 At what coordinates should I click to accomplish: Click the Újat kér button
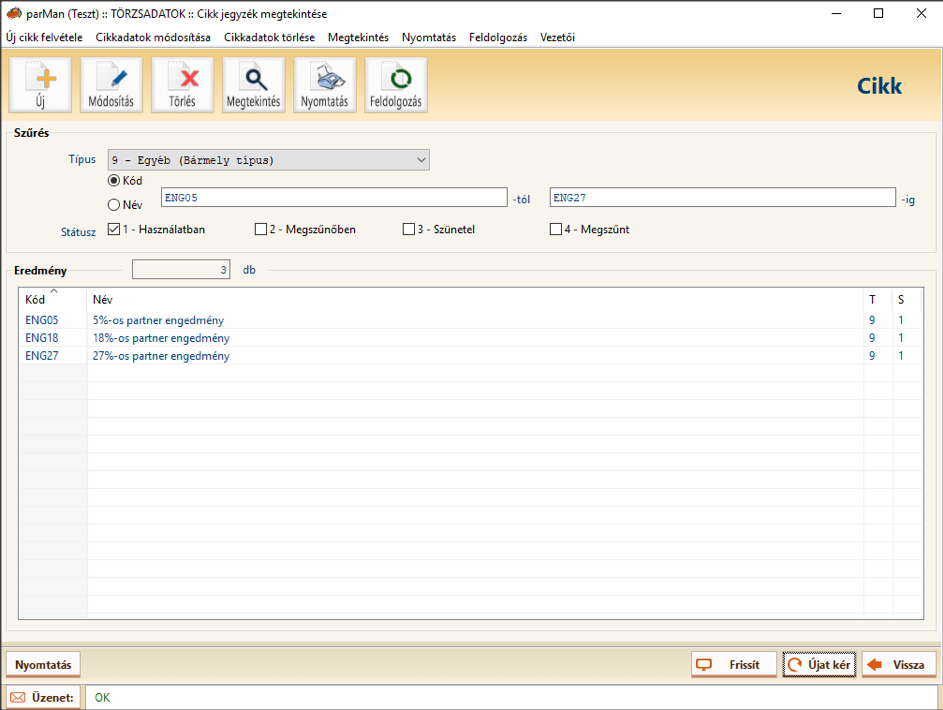click(x=819, y=665)
